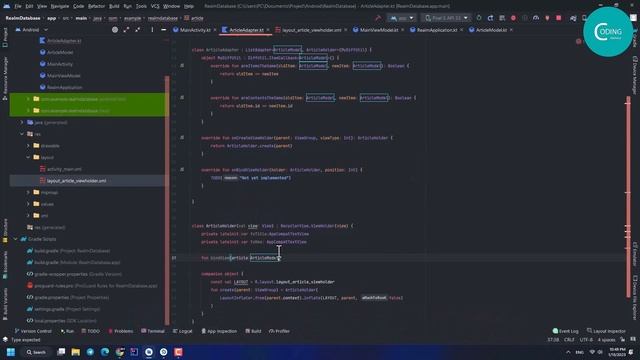Open the Profiler tool window
The image size is (640, 360).
click(279, 331)
